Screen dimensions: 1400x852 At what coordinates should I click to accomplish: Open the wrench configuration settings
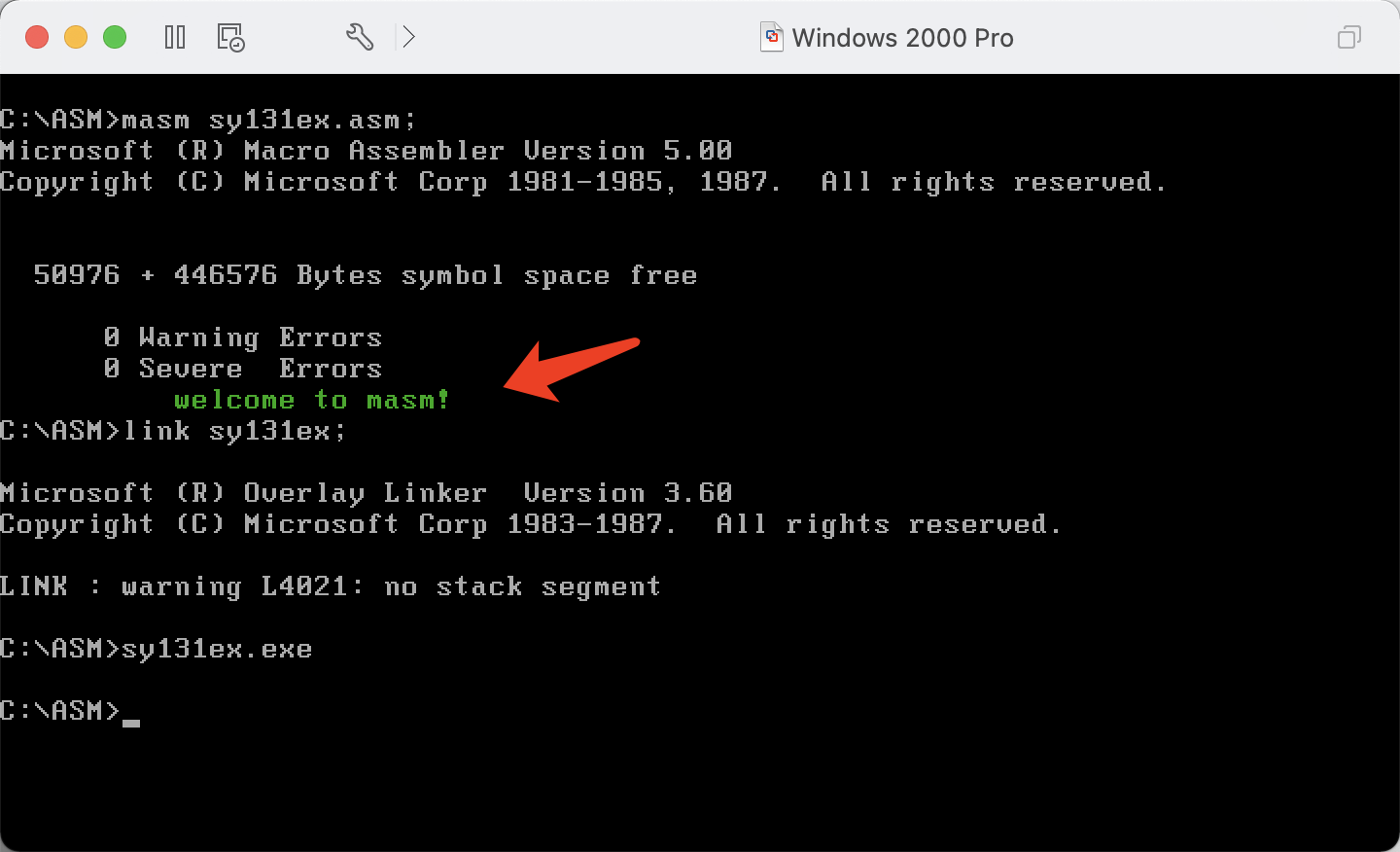click(360, 37)
